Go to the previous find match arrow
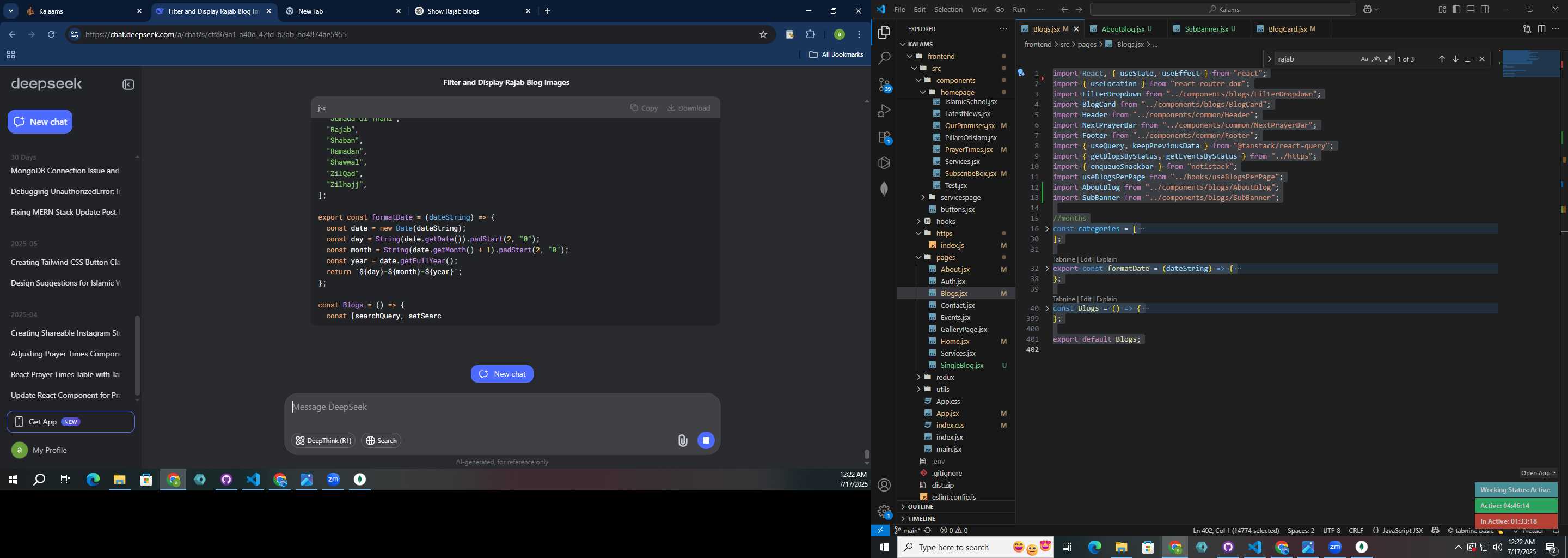 pyautogui.click(x=1441, y=59)
